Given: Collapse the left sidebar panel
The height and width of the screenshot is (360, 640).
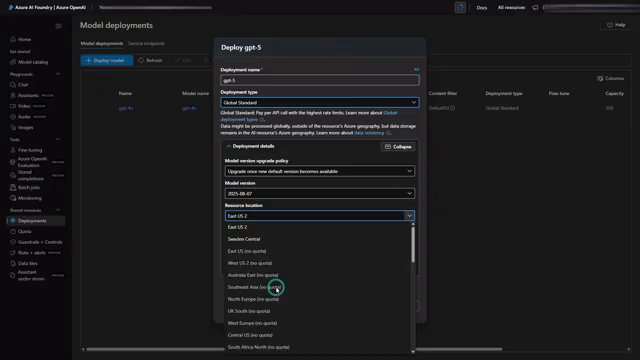Looking at the screenshot, I should point(58,26).
